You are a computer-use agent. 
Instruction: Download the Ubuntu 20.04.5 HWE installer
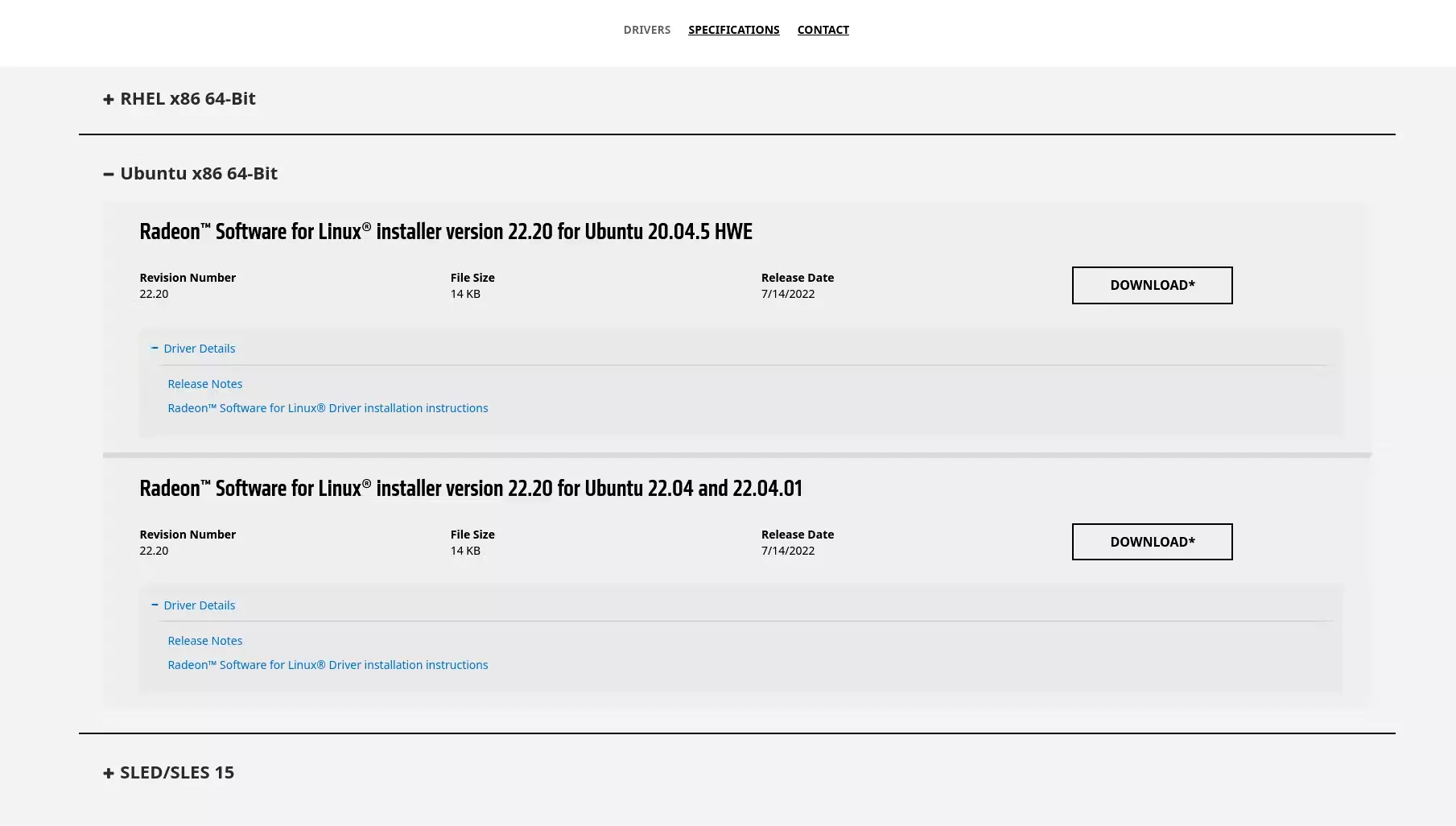(x=1152, y=285)
